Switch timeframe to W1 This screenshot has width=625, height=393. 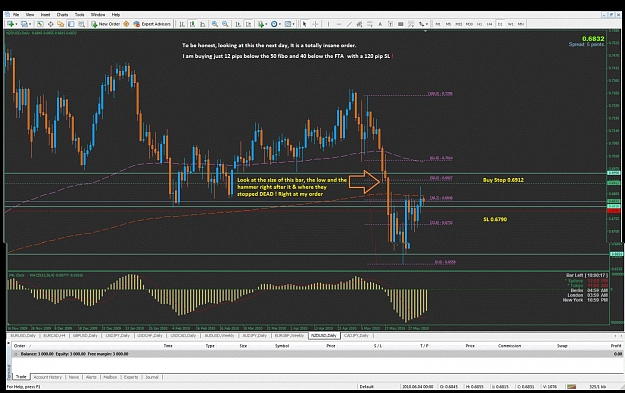[510, 24]
